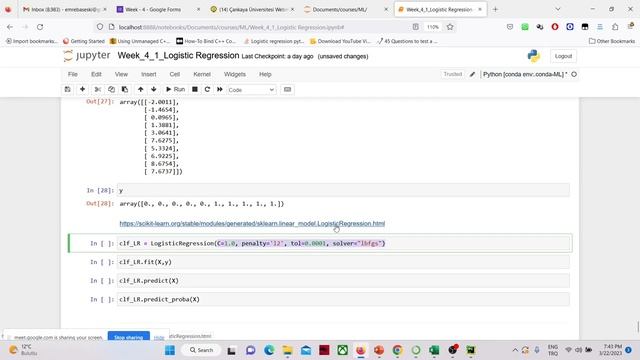640x360 pixels.
Task: Select the LogisticRegression constructor code cell
Action: (343, 243)
